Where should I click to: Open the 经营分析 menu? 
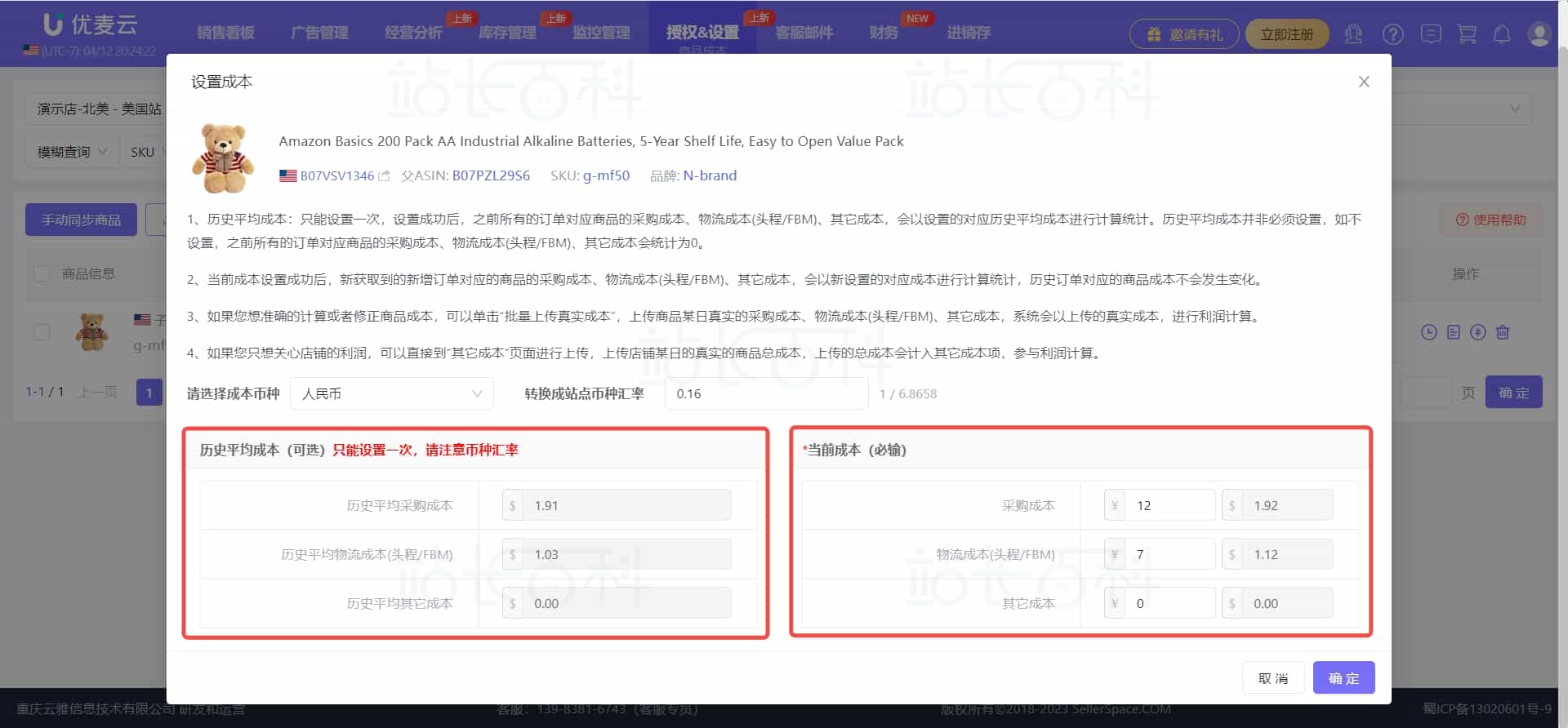coord(413,33)
